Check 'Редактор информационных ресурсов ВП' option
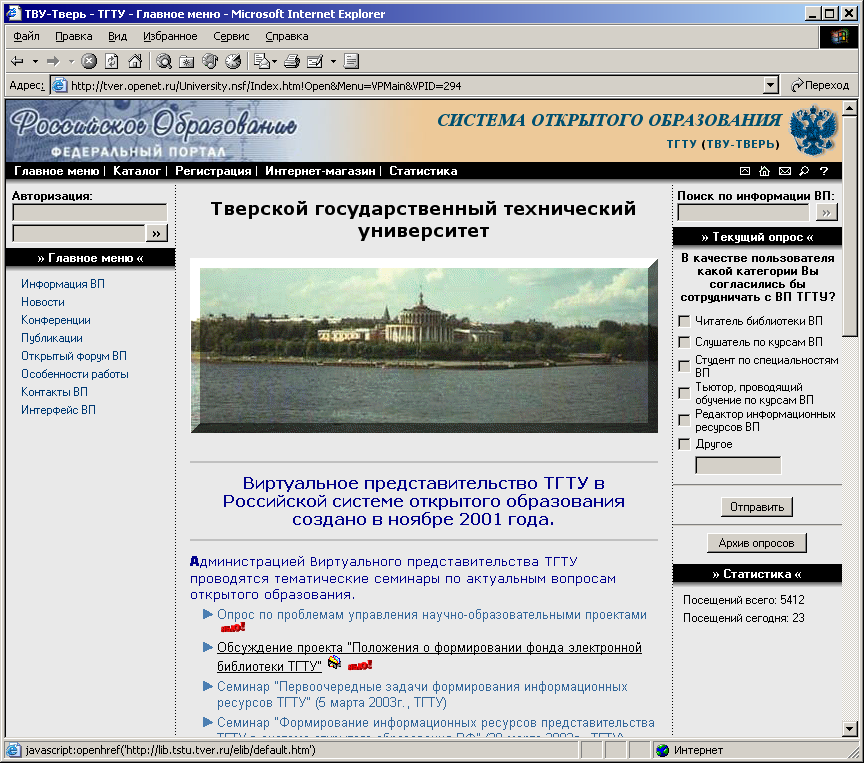Screen dimensions: 864x763 pyautogui.click(x=684, y=420)
